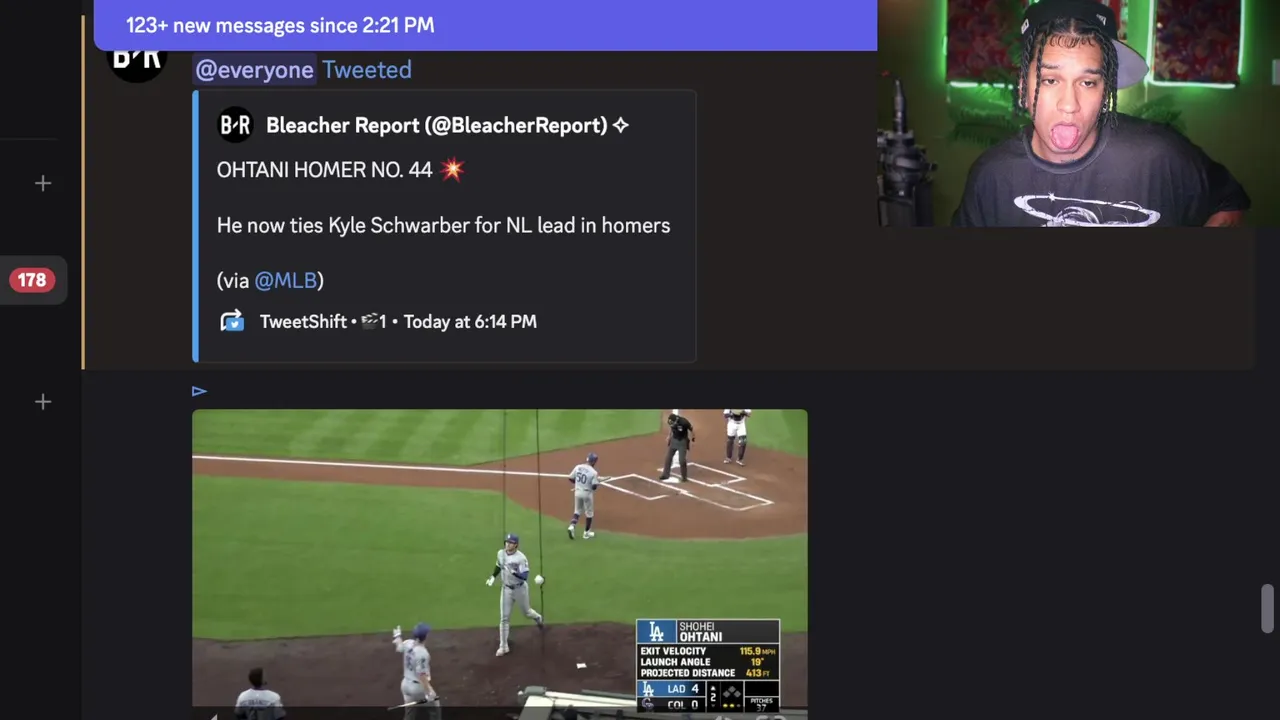This screenshot has width=1280, height=720.
Task: Click the @everyone mention
Action: tap(254, 69)
